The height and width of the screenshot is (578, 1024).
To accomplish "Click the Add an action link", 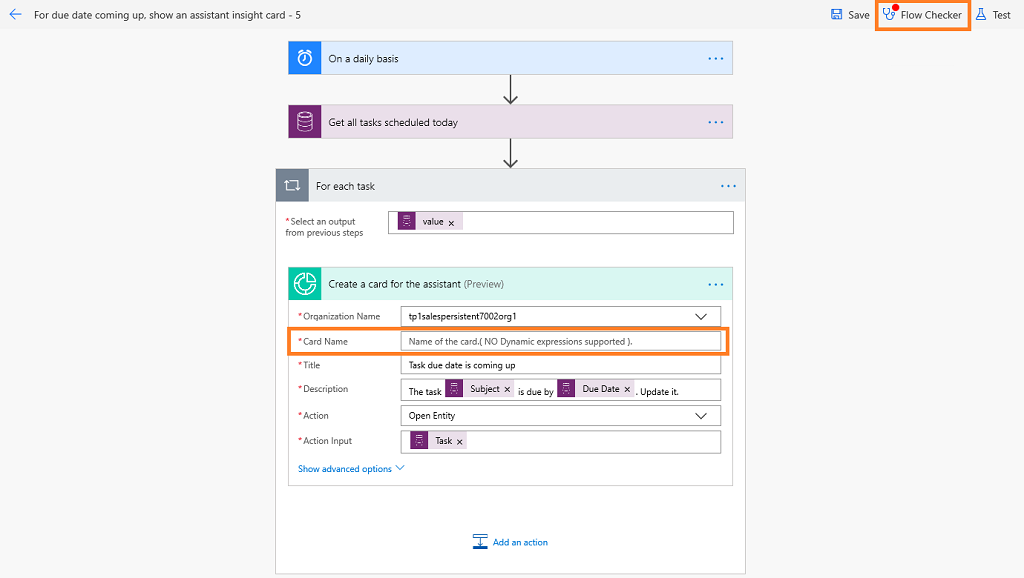I will 520,542.
